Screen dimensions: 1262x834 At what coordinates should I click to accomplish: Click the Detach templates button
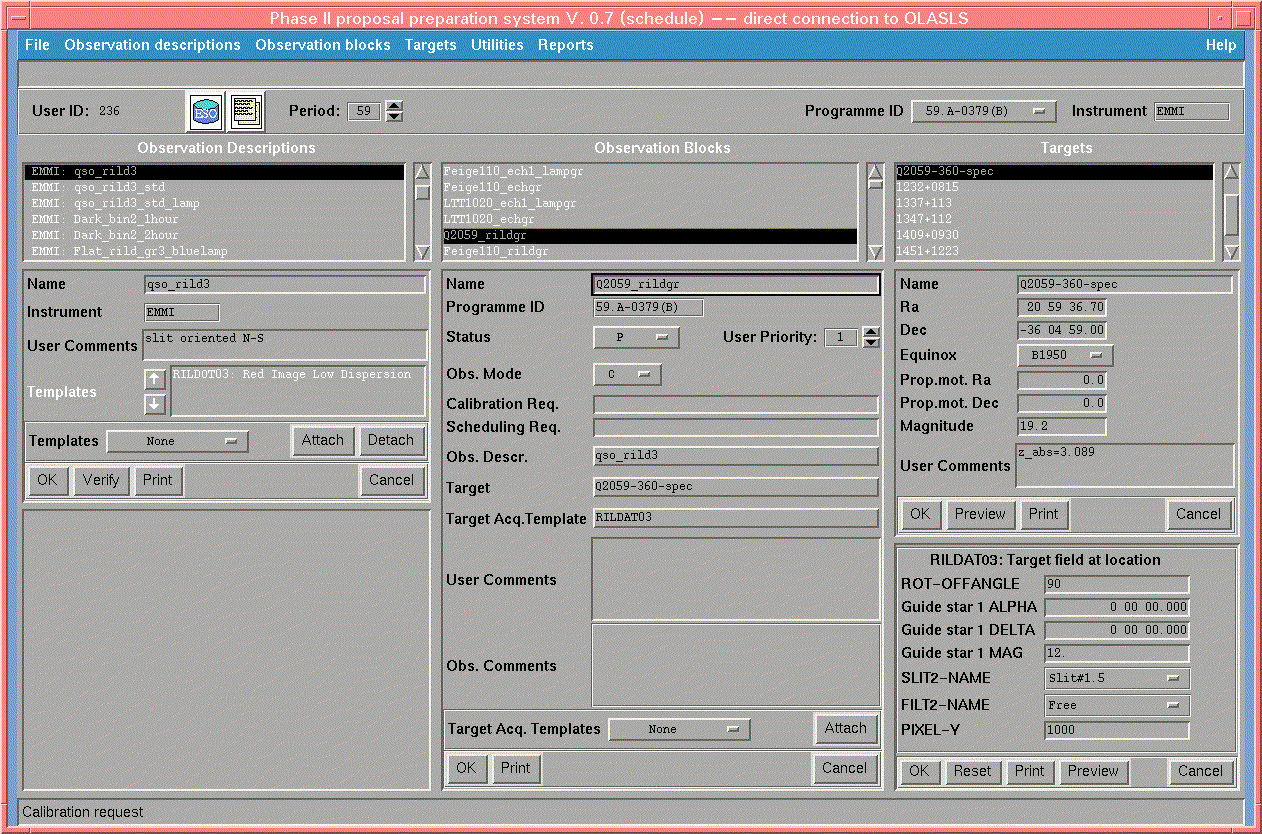tap(391, 440)
